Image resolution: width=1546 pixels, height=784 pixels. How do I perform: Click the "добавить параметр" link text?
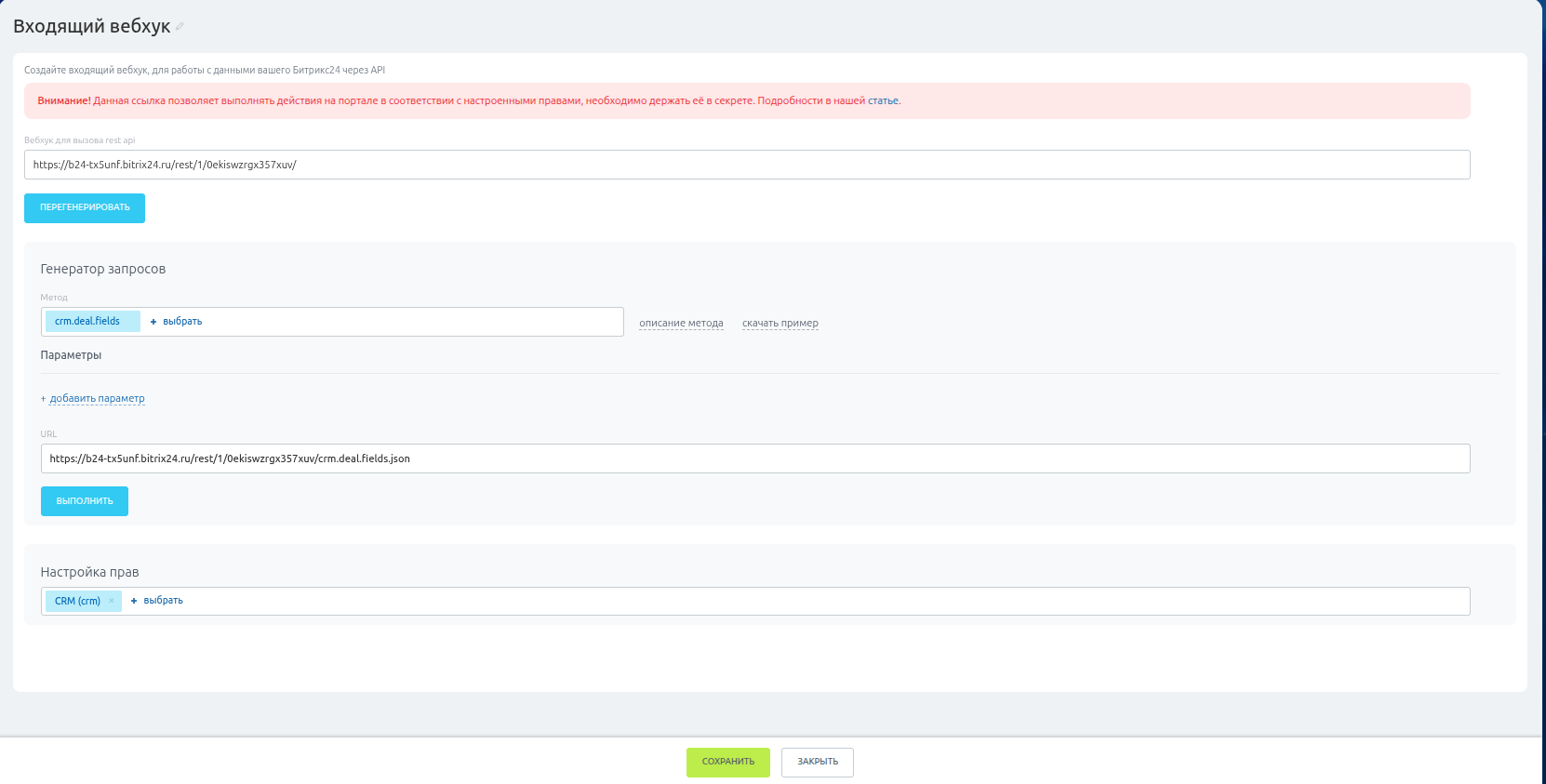click(x=97, y=399)
